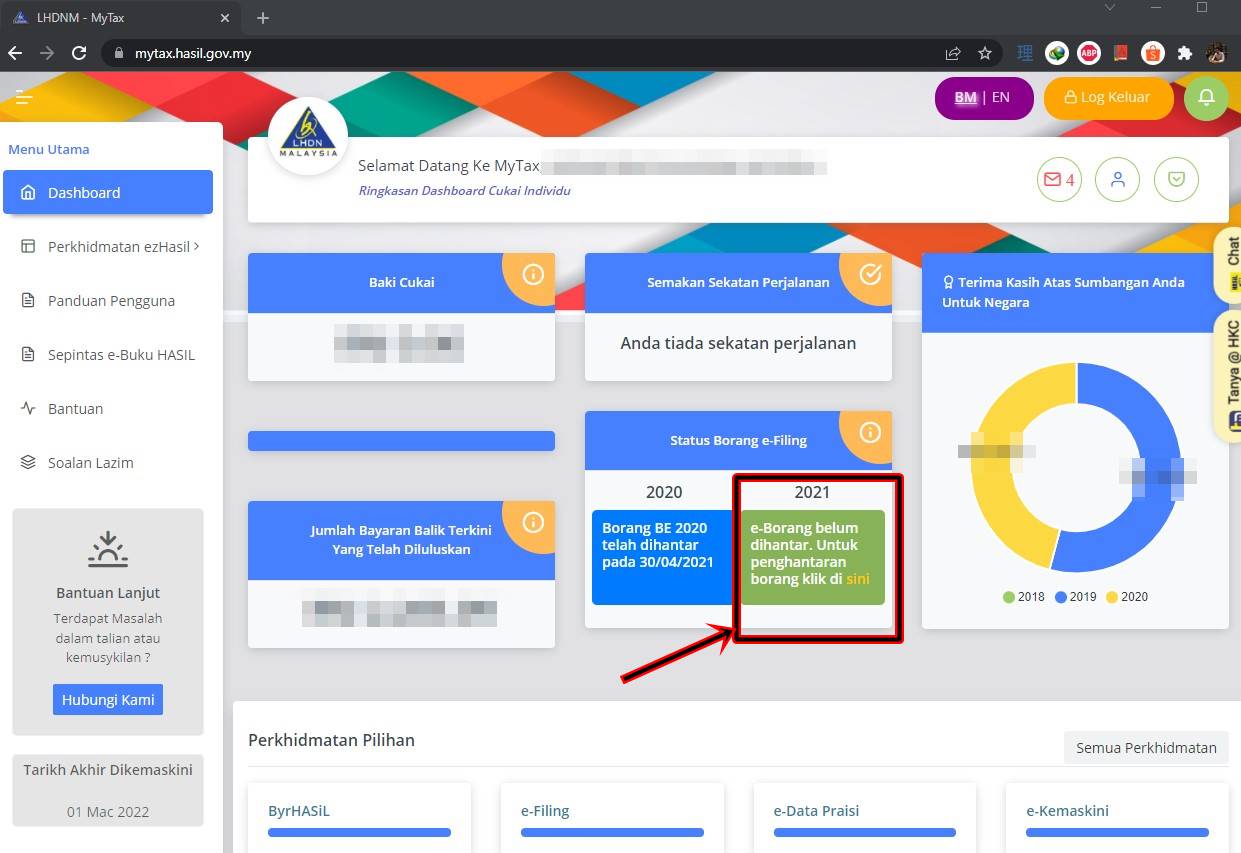Click the info icon on Baki Cukai card
This screenshot has height=853, width=1241.
(533, 274)
